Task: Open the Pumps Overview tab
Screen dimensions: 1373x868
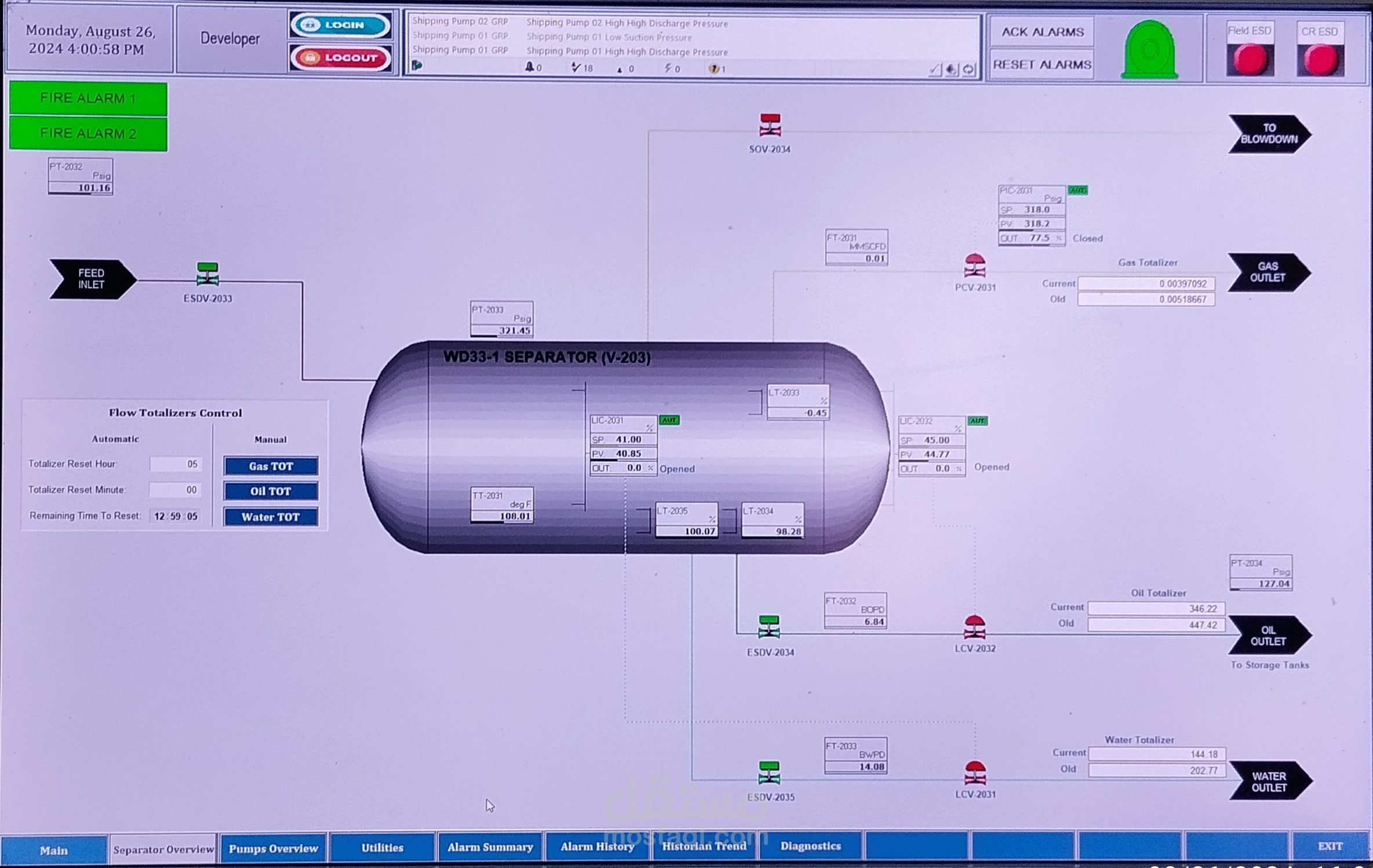Action: tap(273, 849)
